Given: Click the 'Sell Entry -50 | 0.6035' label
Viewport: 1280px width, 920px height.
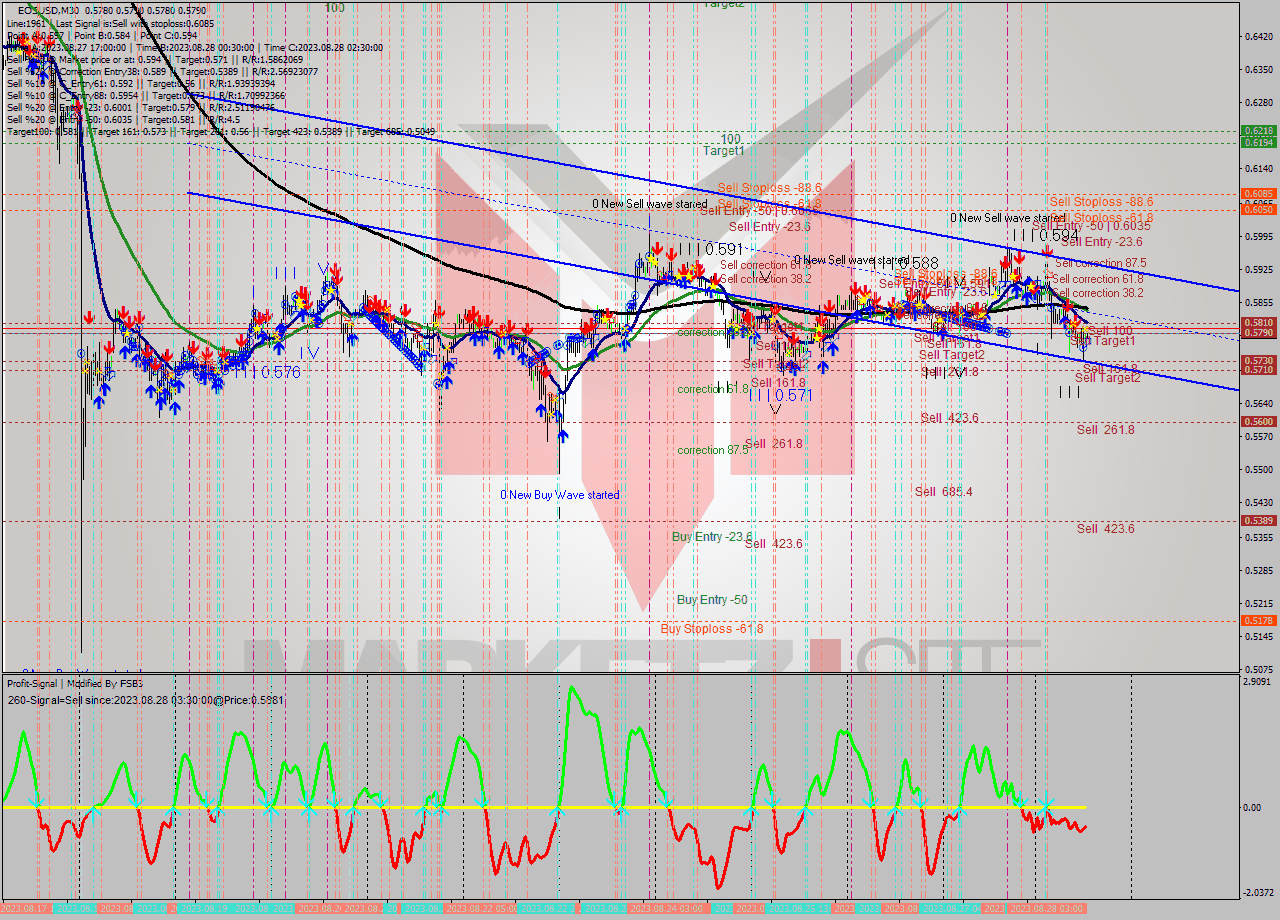Looking at the screenshot, I should (1091, 226).
